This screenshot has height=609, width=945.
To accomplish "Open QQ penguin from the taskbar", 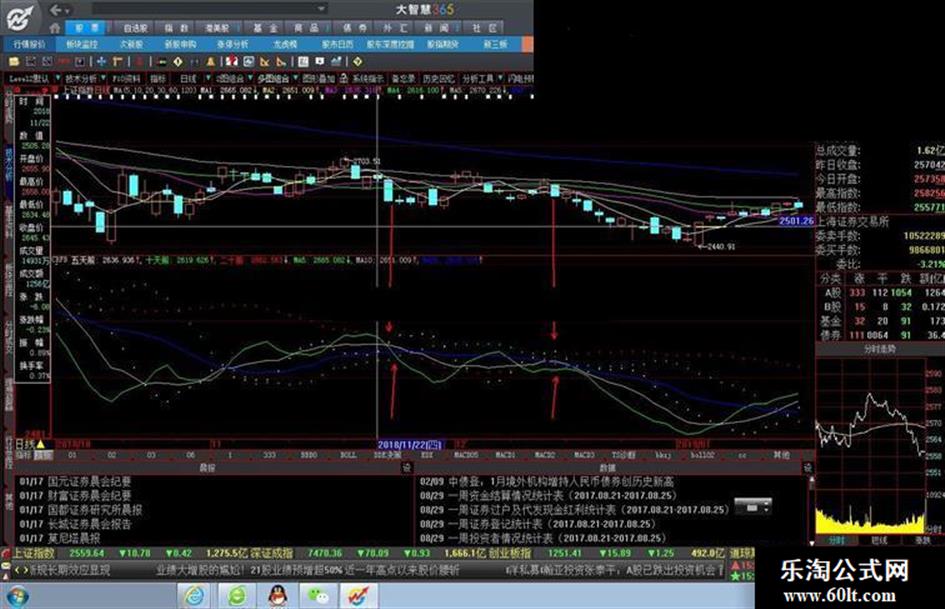I will [277, 596].
